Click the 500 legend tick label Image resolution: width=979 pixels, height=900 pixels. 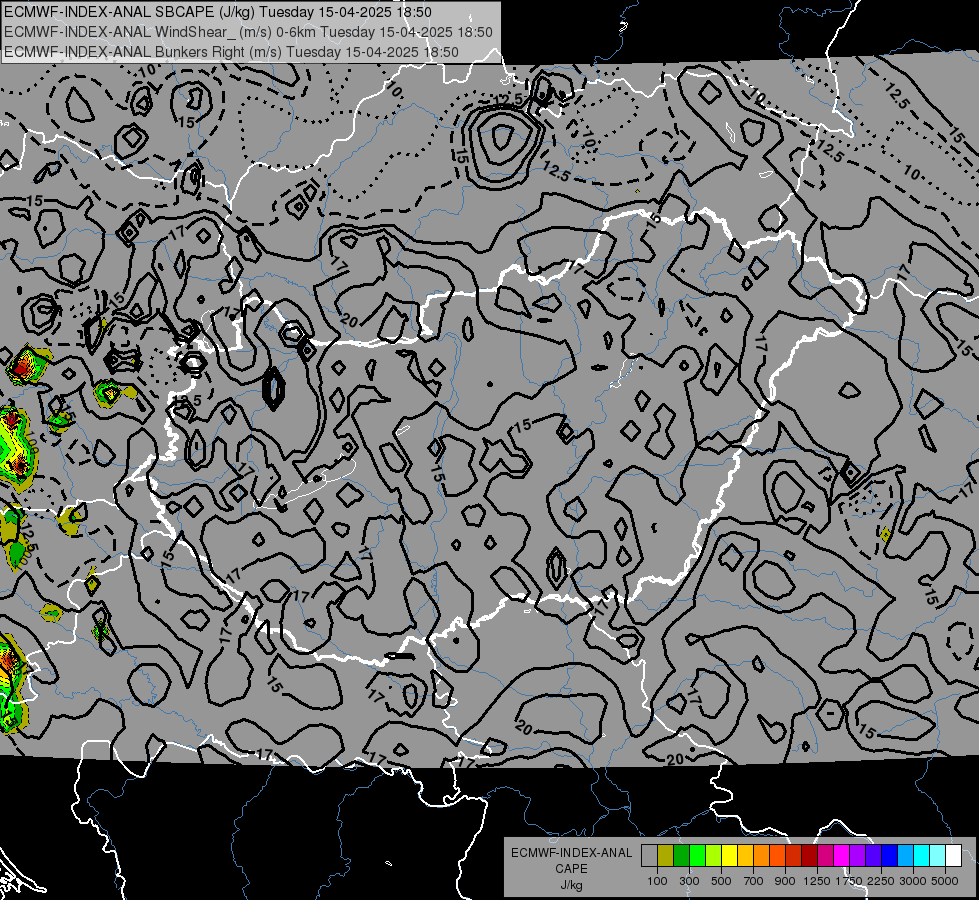point(721,881)
